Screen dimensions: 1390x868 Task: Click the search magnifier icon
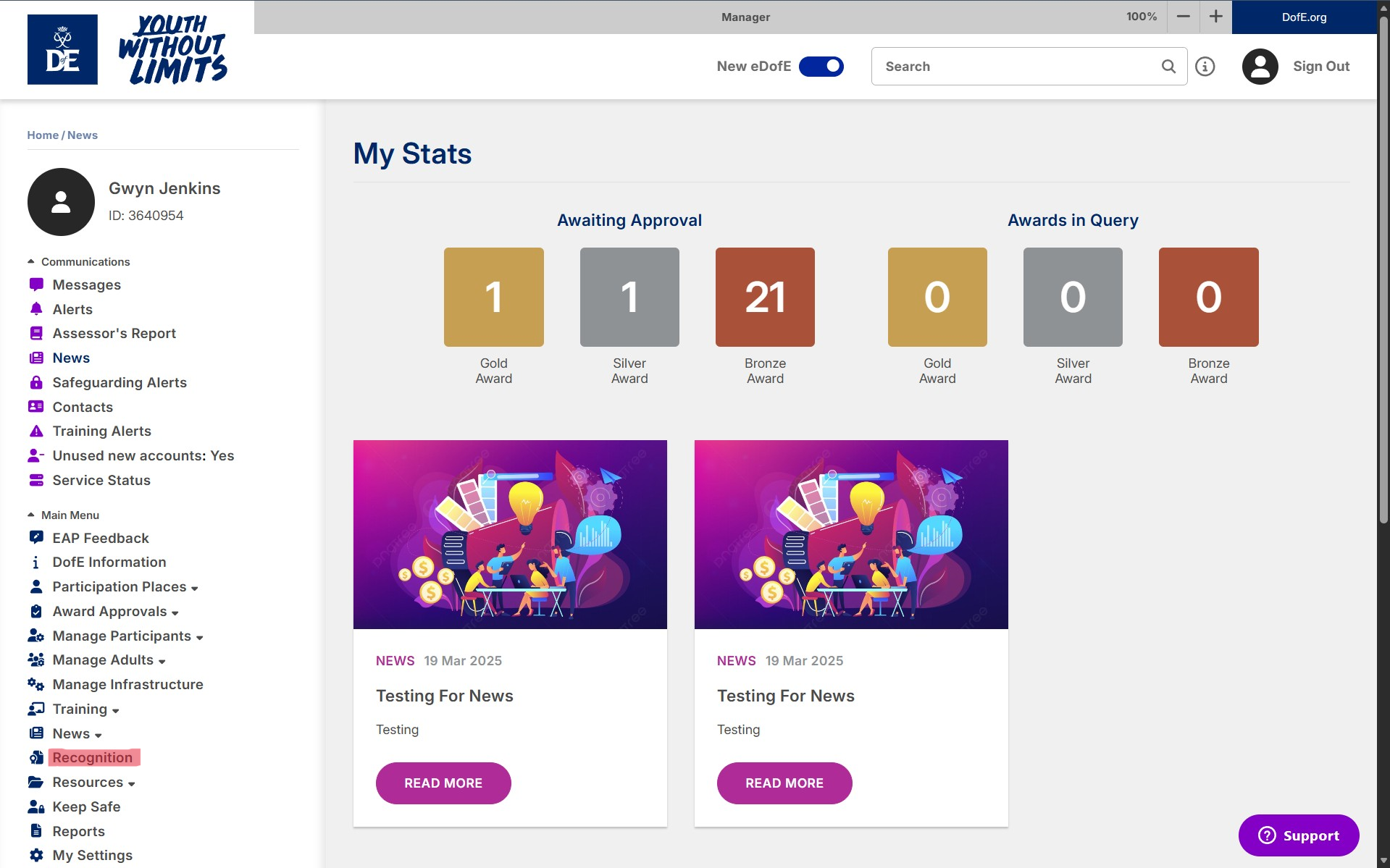1168,67
